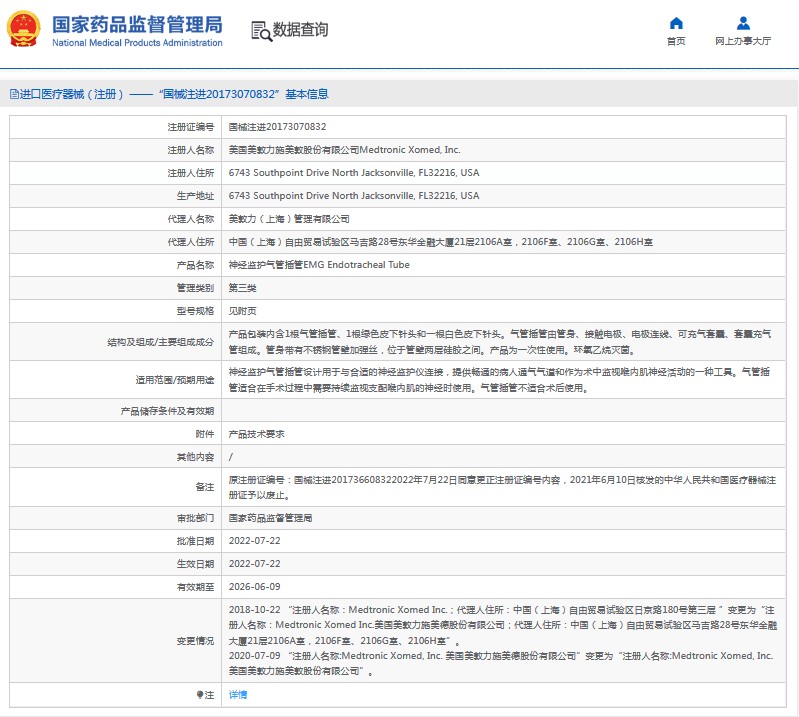799x717 pixels.
Task: Open 网上办事大厅 user icon
Action: (743, 23)
